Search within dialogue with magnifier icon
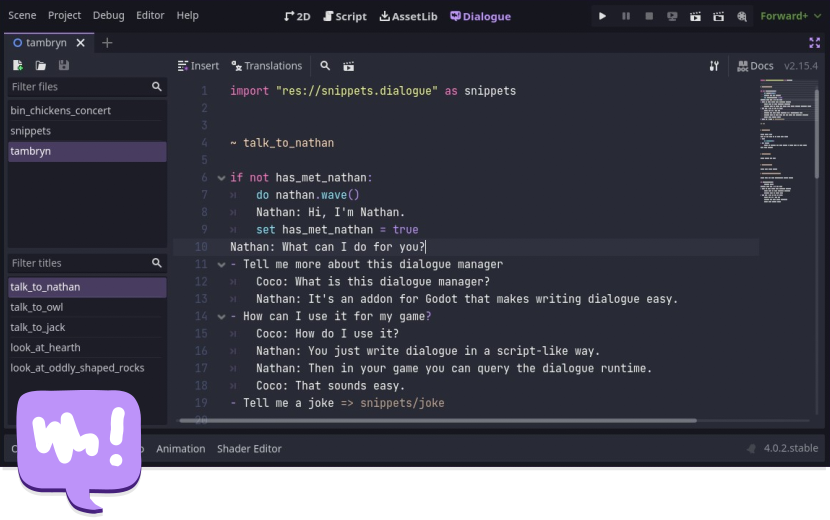This screenshot has height=520, width=830. point(325,66)
